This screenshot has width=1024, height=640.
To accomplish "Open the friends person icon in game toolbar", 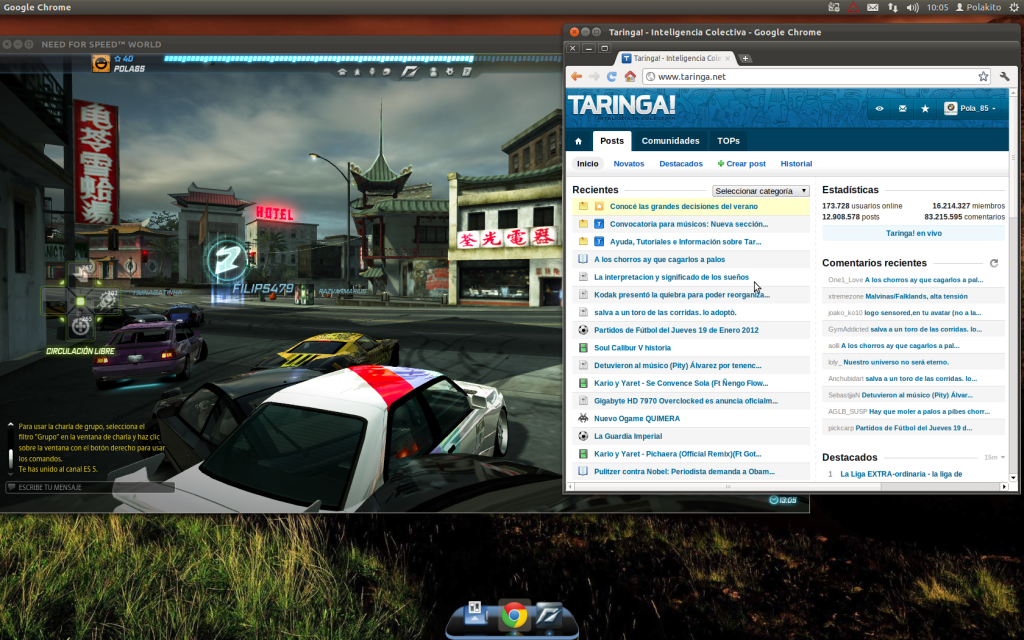I will point(433,72).
